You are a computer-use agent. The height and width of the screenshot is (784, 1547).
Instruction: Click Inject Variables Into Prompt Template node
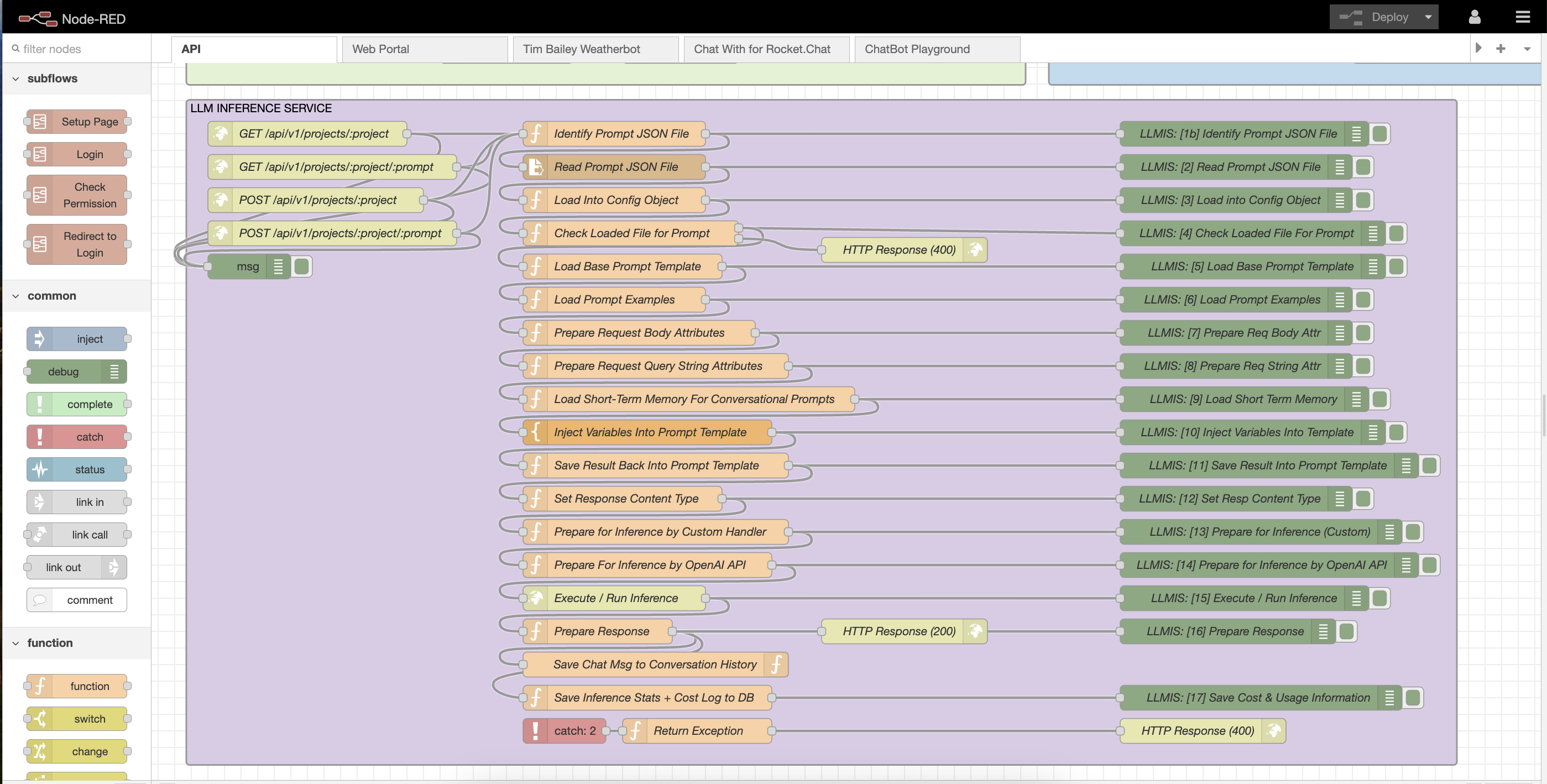pos(647,432)
